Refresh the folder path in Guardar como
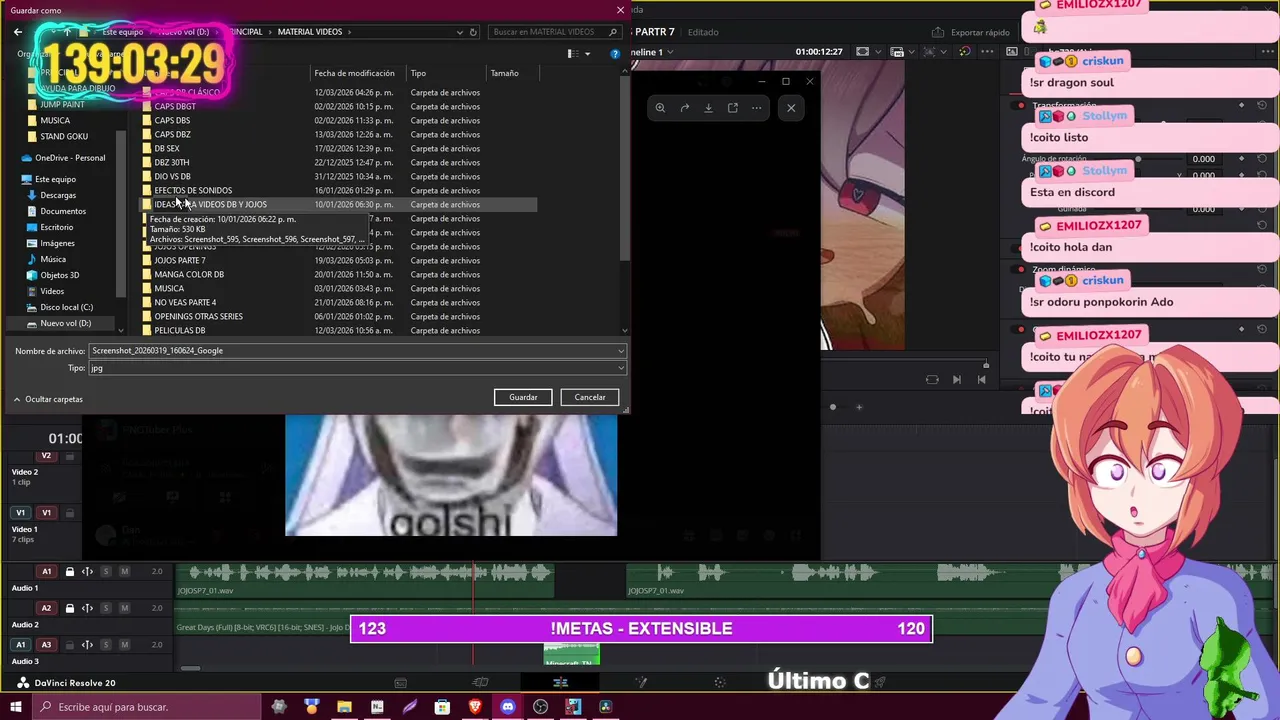 pyautogui.click(x=474, y=32)
